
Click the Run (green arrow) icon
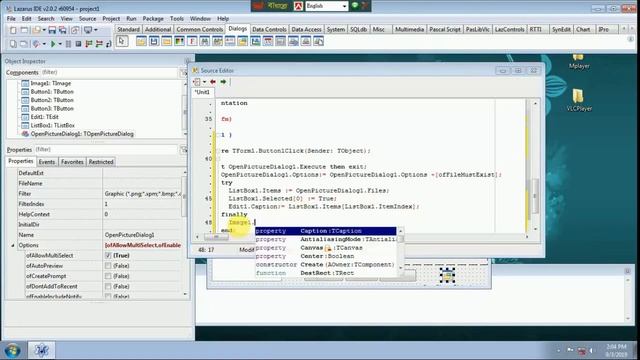53,44
